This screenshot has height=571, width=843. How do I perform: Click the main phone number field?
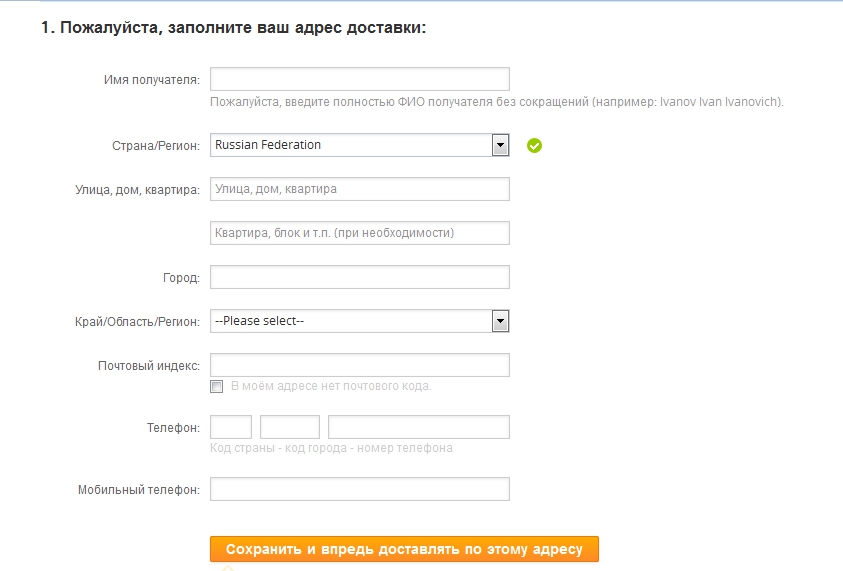[419, 427]
